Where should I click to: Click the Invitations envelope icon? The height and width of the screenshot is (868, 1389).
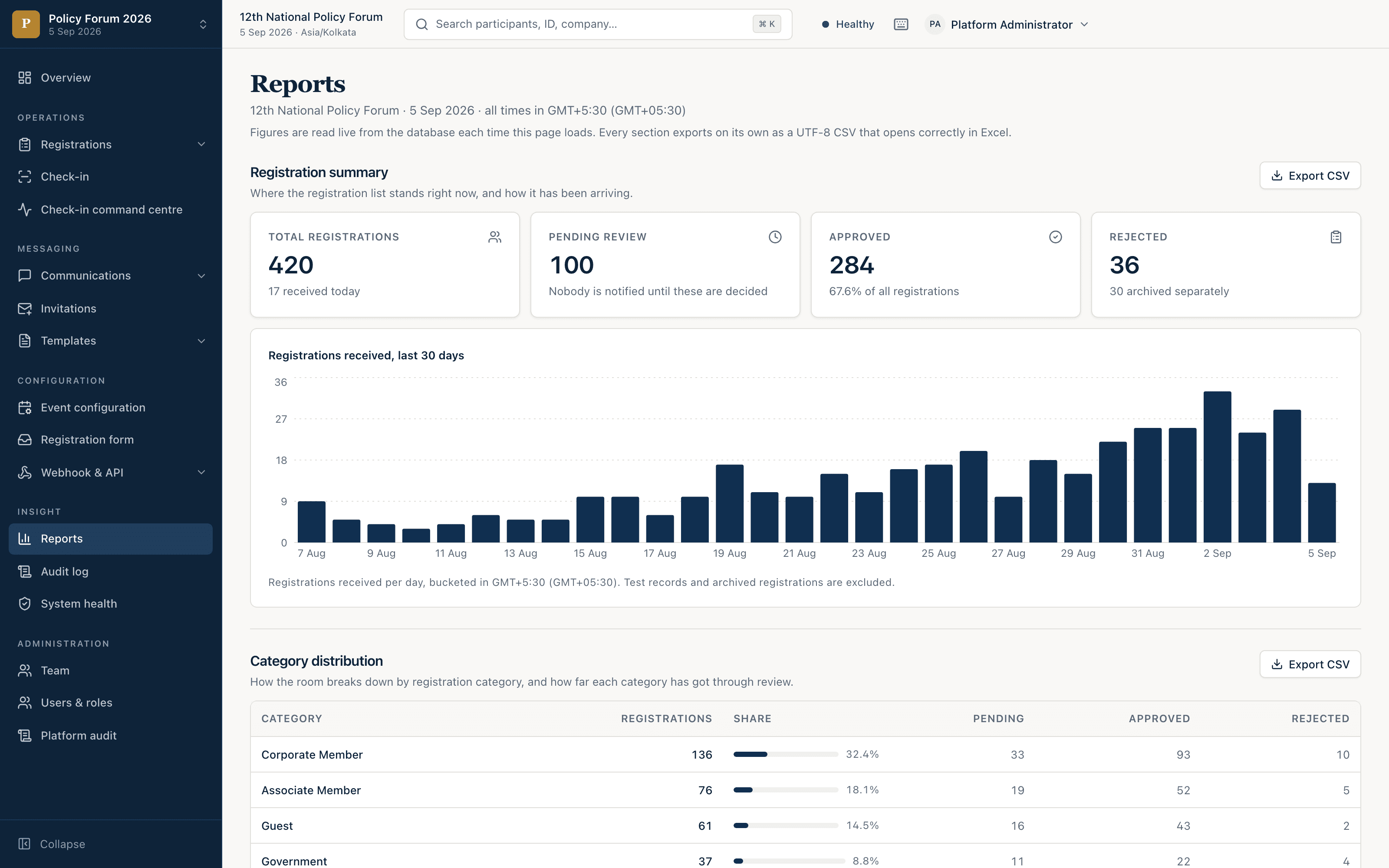pyautogui.click(x=25, y=309)
